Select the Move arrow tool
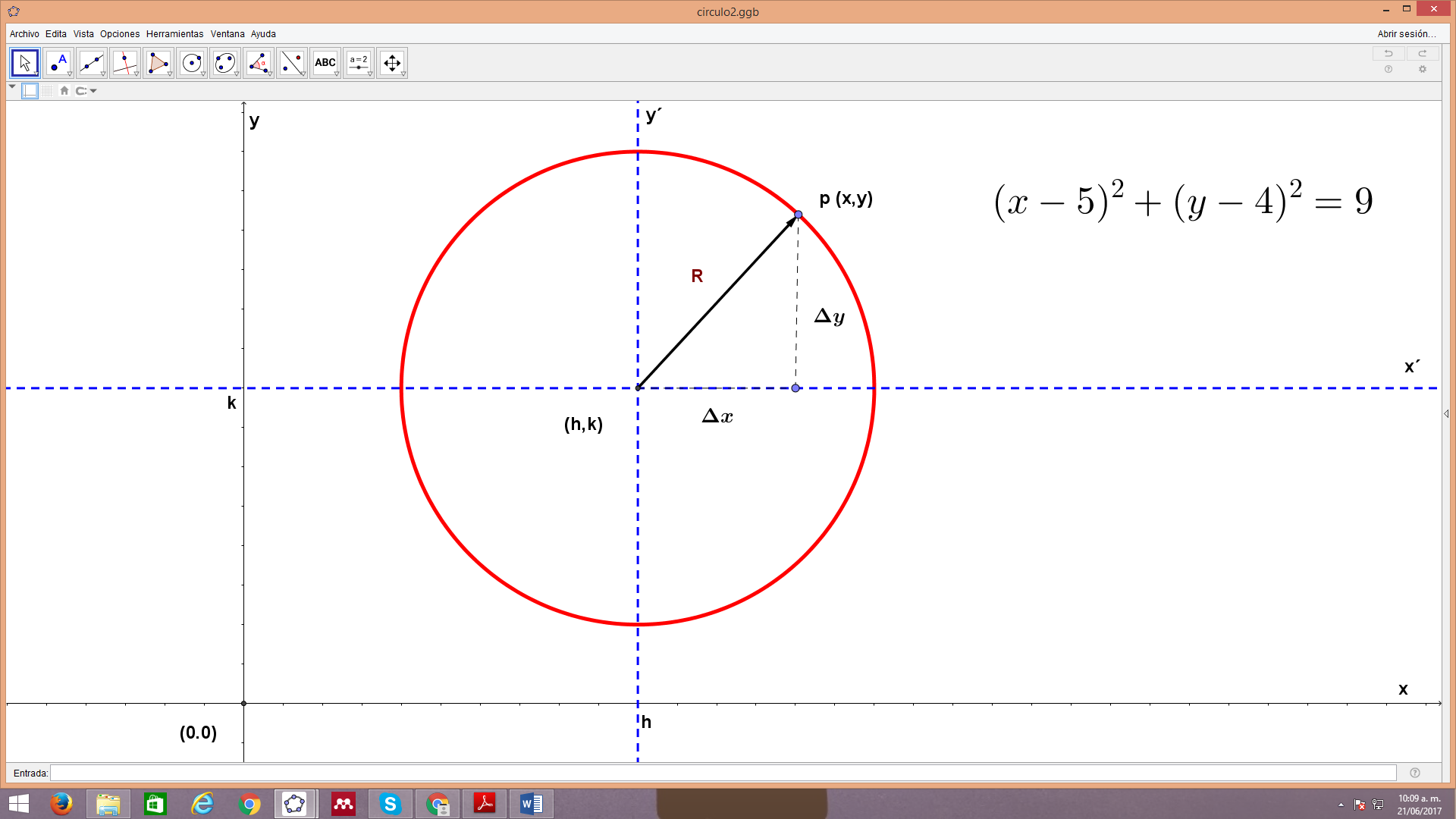 25,63
